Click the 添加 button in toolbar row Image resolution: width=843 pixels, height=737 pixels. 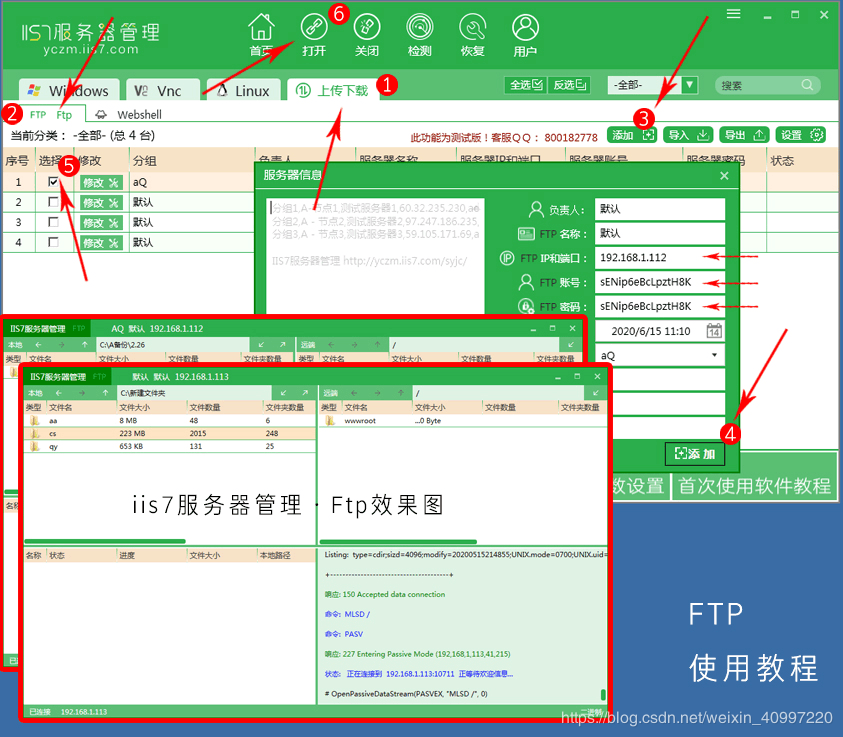tap(633, 135)
